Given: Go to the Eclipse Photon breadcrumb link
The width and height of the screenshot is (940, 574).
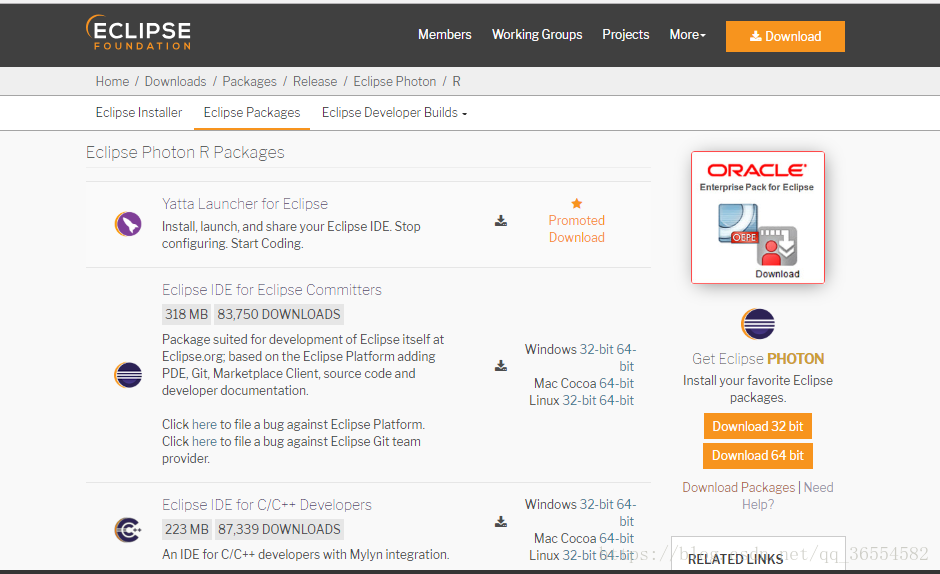Looking at the screenshot, I should click(394, 82).
